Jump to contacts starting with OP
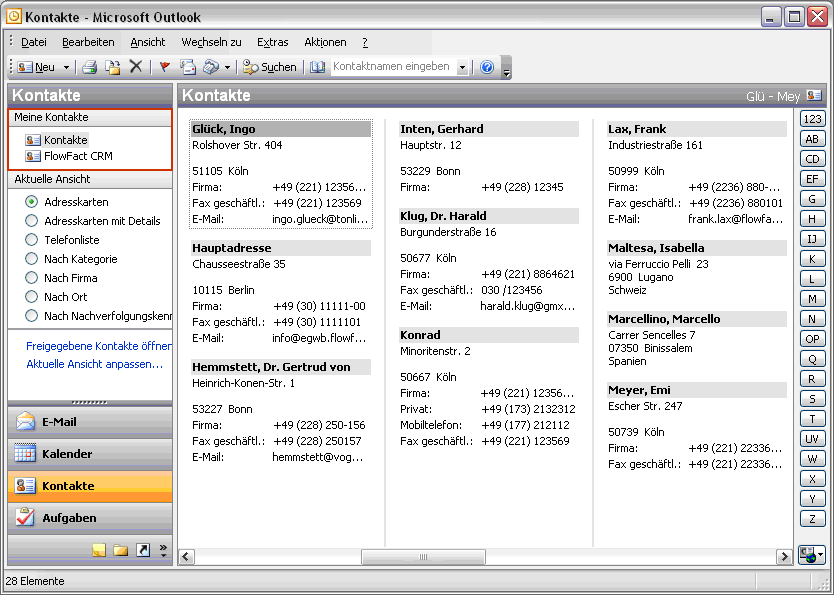 coord(812,339)
